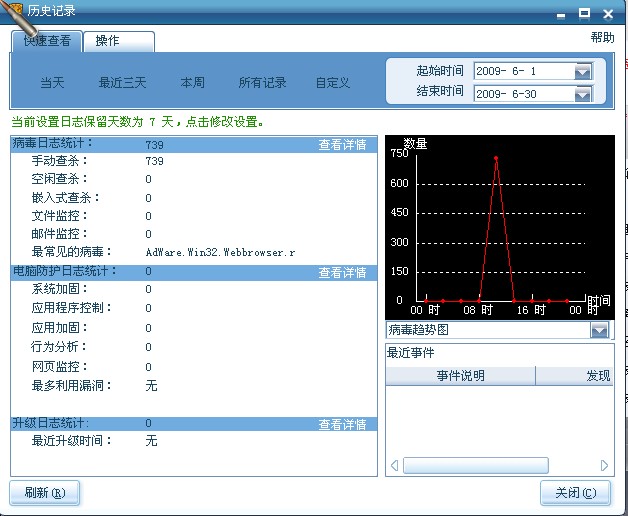This screenshot has height=516, width=628.
Task: Click the app icon in the title bar
Action: tap(15, 11)
